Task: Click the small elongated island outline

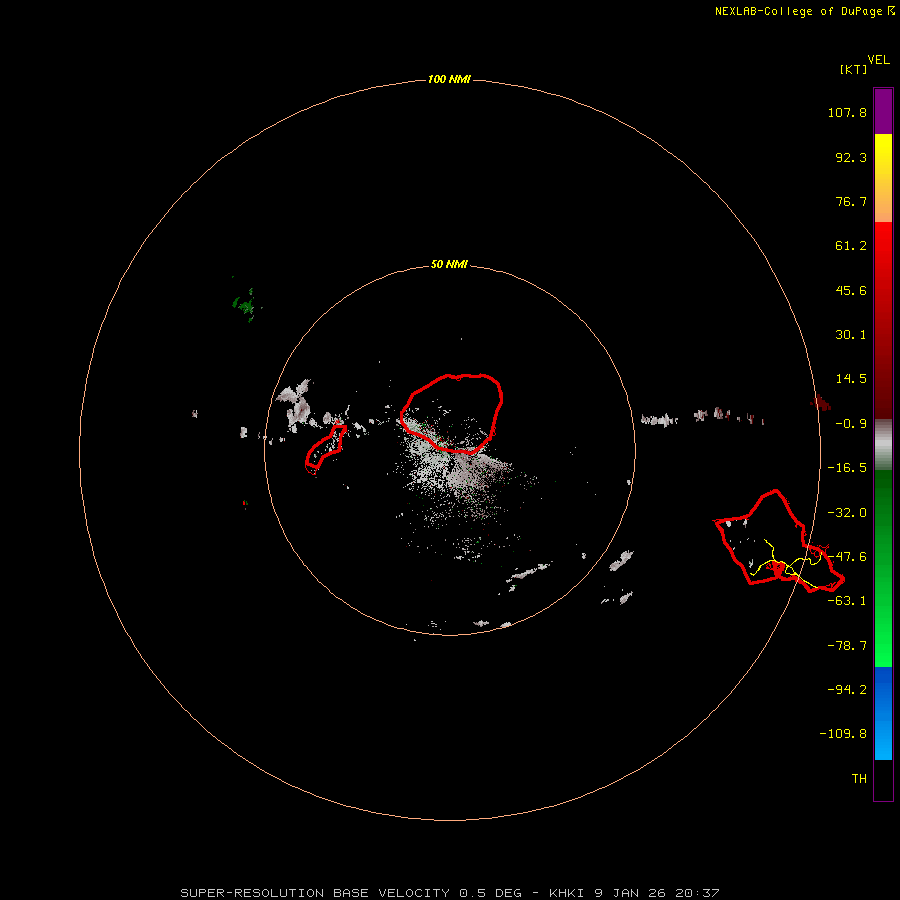Action: tap(325, 448)
